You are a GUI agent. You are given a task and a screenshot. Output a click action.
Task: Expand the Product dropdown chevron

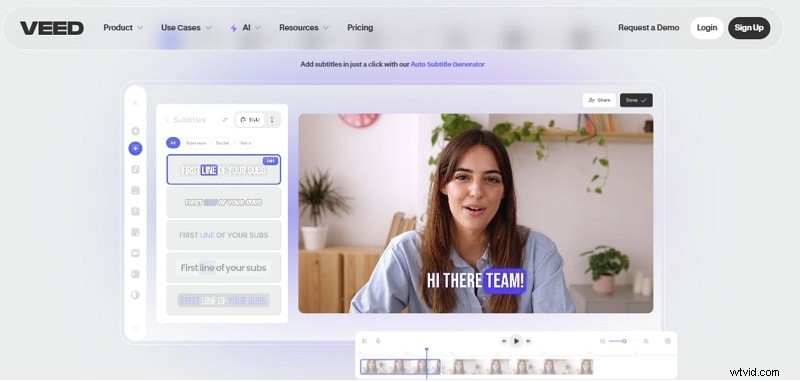pos(140,28)
